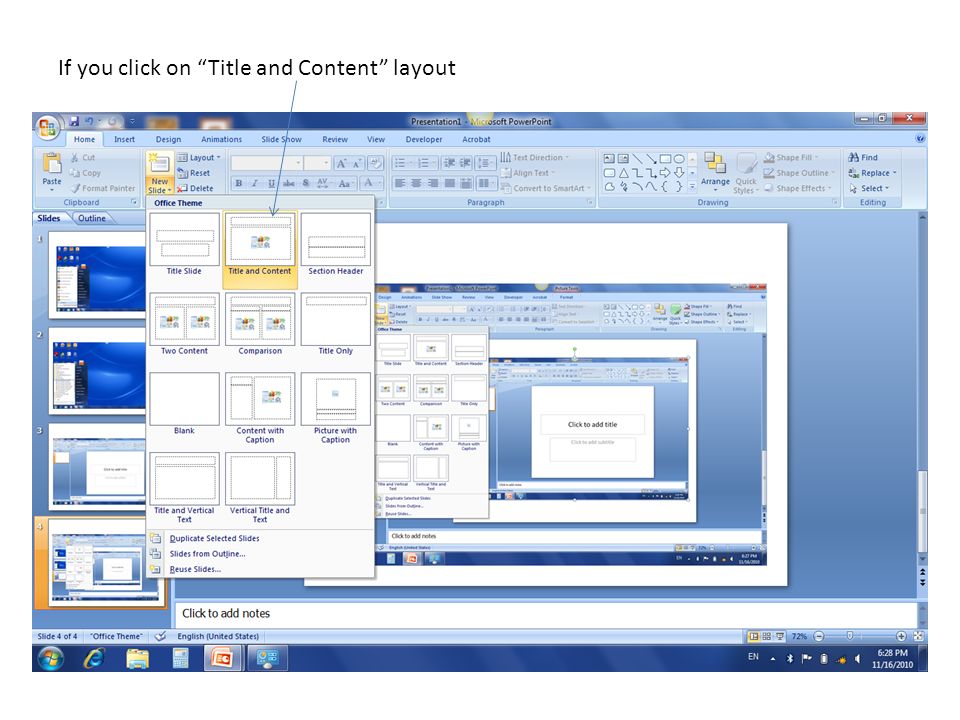The height and width of the screenshot is (720, 960).
Task: Open the Layout dropdown
Action: (x=198, y=157)
